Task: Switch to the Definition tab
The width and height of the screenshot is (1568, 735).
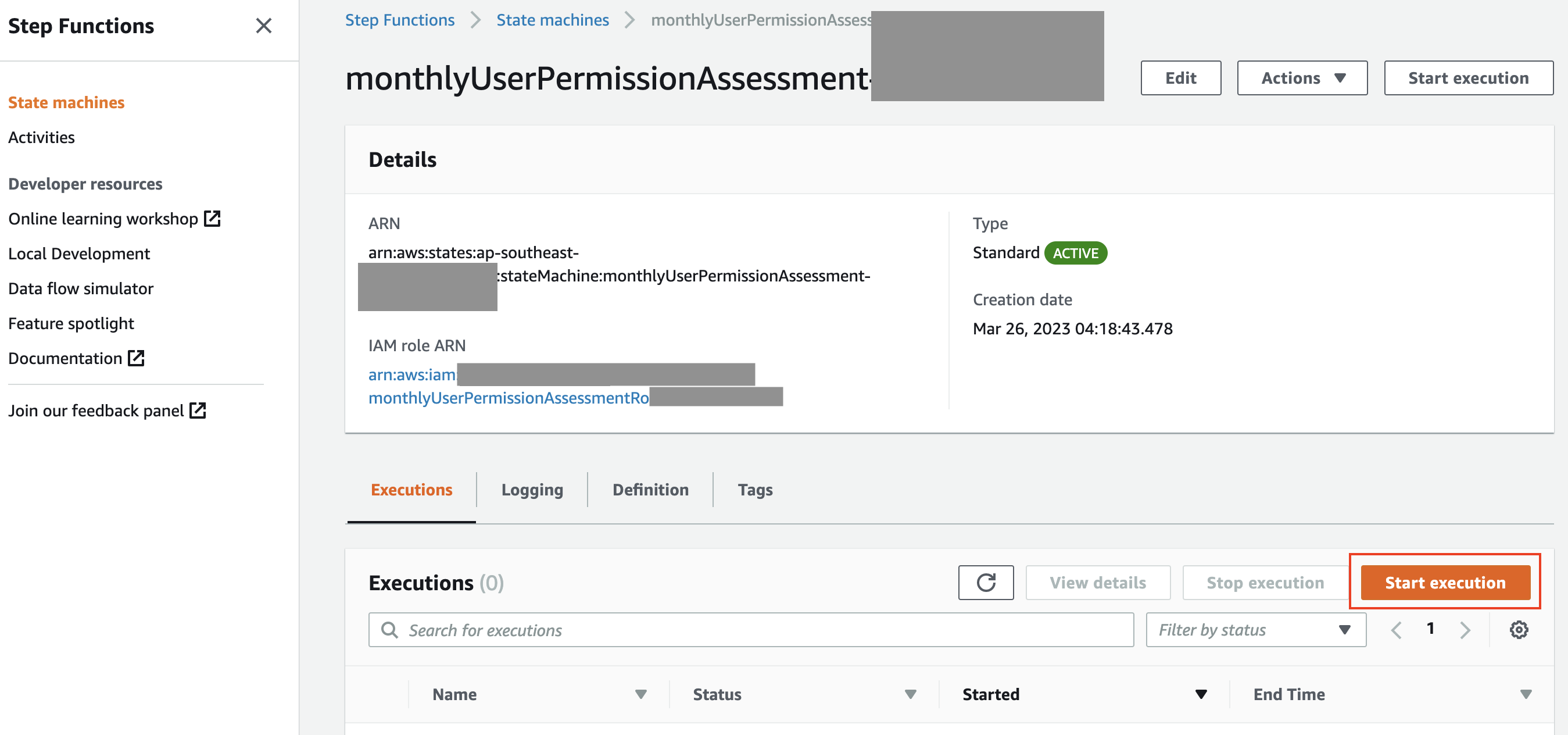Action: (650, 490)
